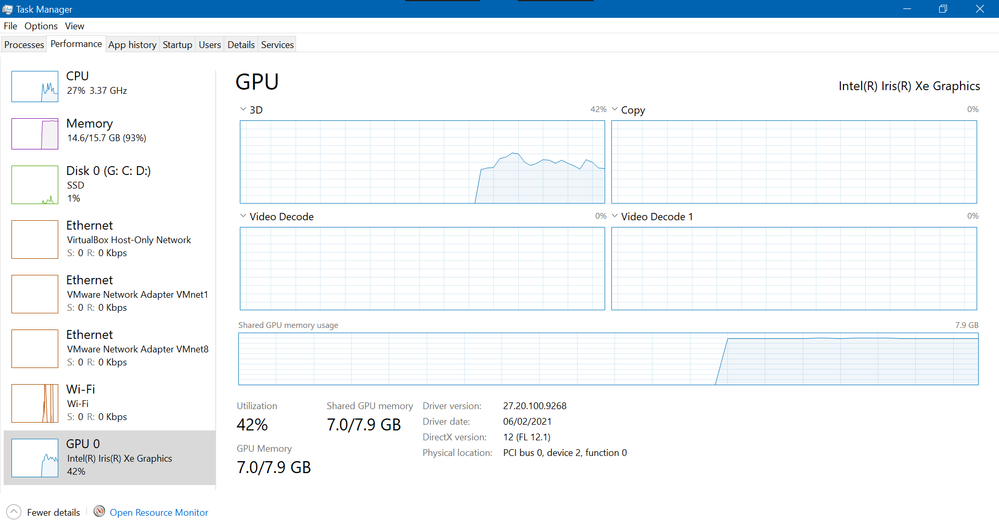This screenshot has width=999, height=531.
Task: Switch to the Details tab
Action: (x=241, y=45)
